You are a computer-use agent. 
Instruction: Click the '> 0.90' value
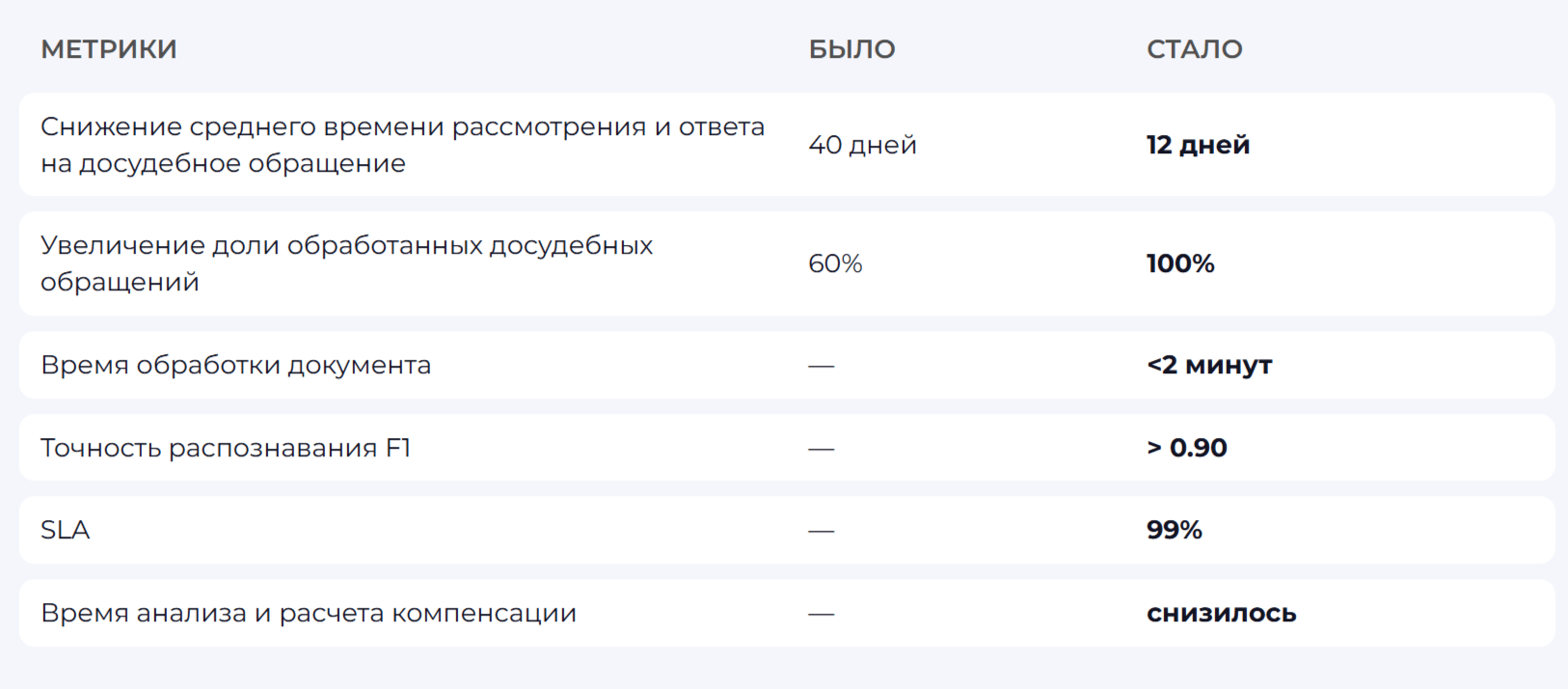(x=1186, y=448)
